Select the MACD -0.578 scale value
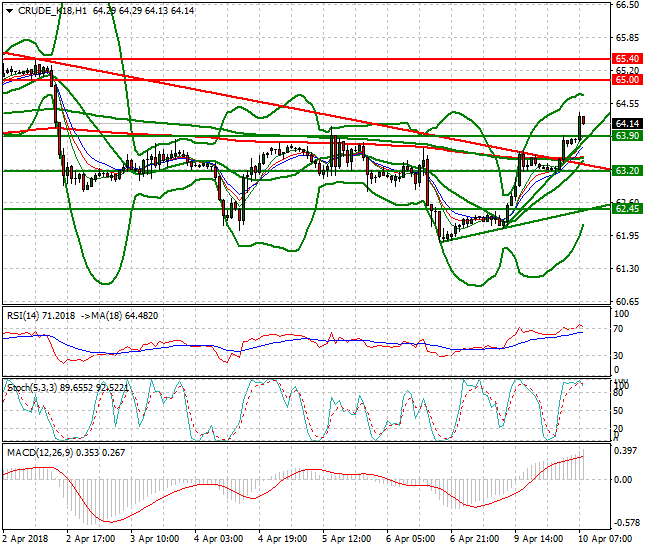The image size is (650, 550). (x=626, y=523)
